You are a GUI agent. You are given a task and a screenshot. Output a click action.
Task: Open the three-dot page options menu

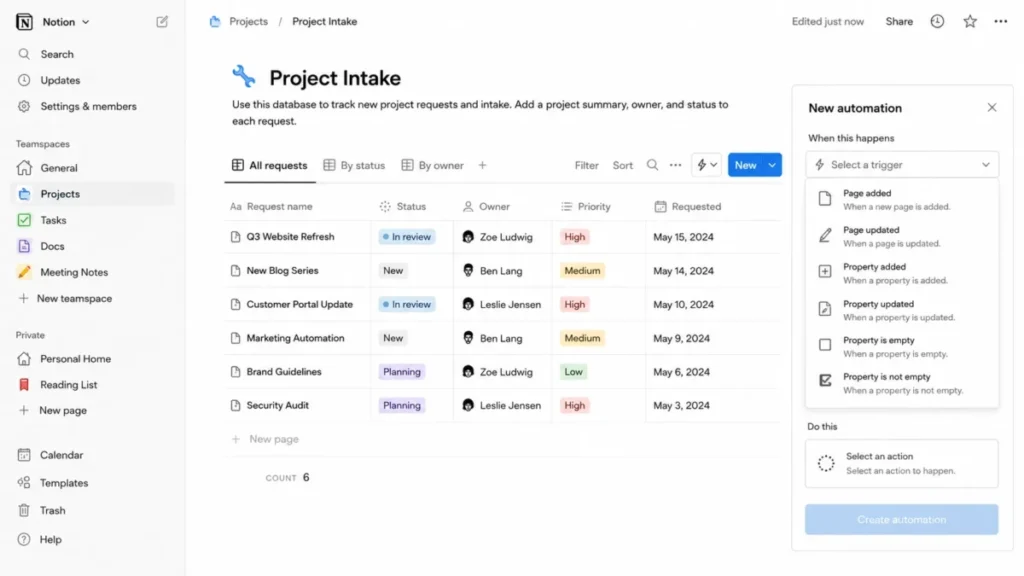[1000, 22]
